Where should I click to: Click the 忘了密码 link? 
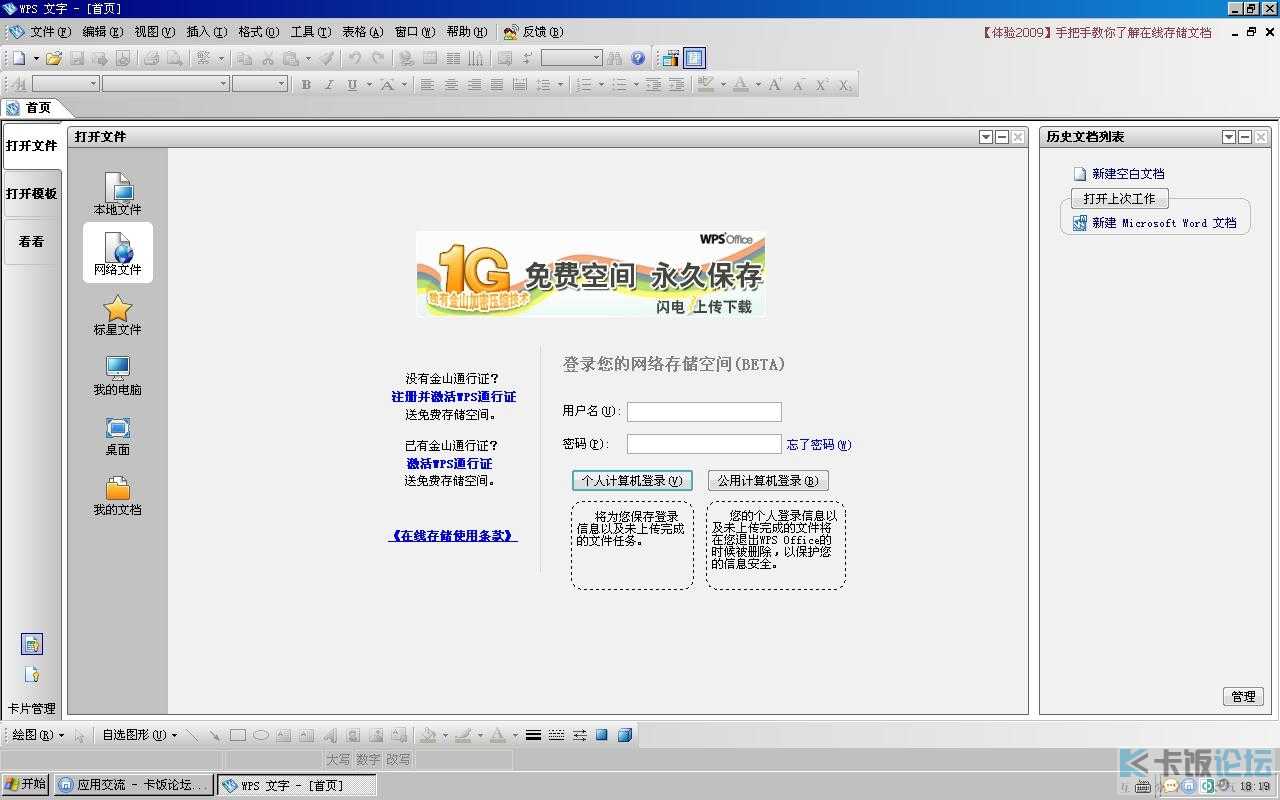pos(819,445)
